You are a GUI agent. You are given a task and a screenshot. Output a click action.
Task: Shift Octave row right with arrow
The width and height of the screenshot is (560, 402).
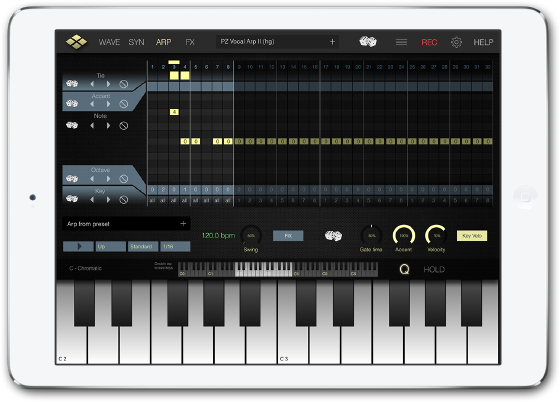point(108,179)
